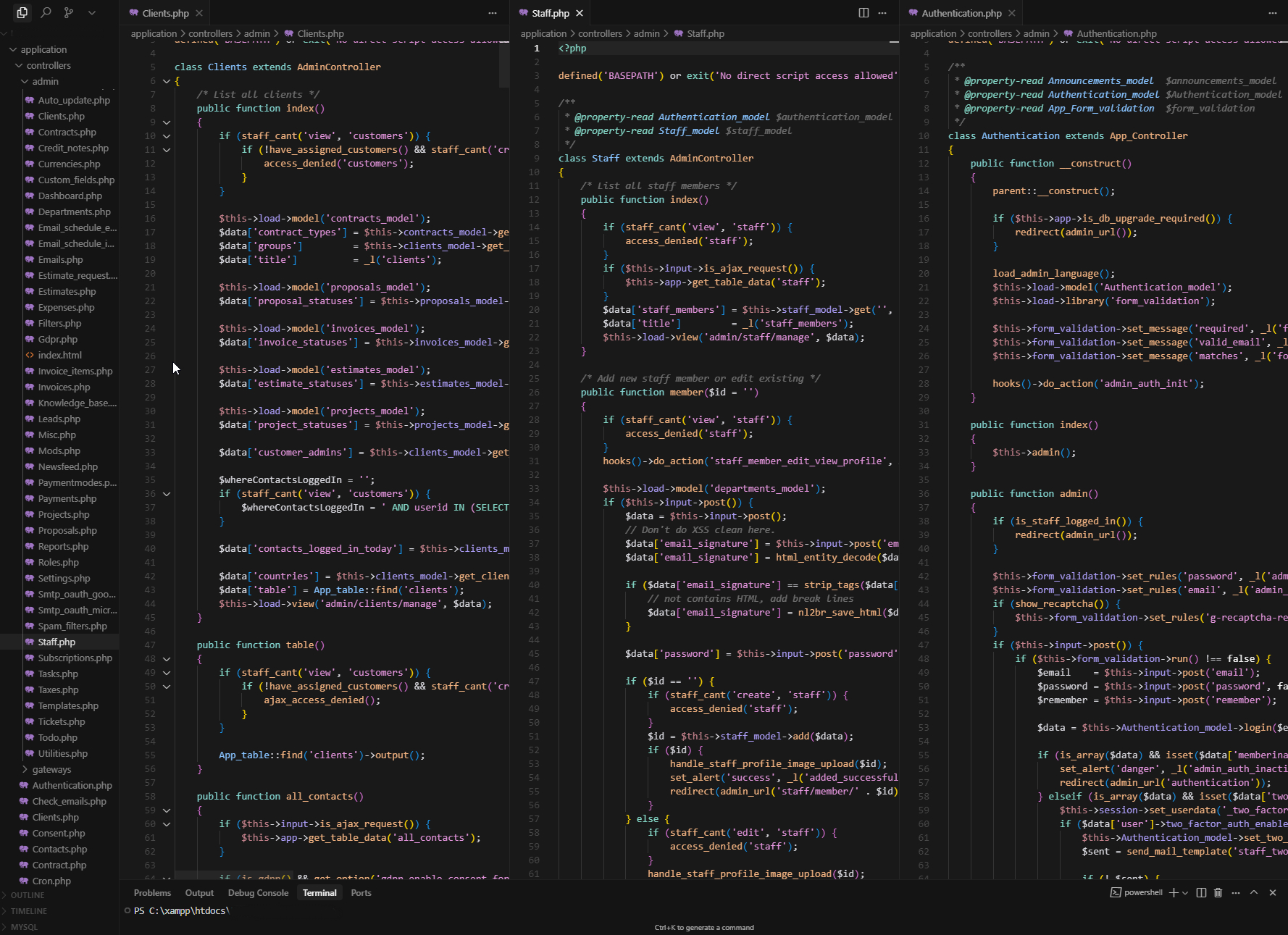The image size is (1288, 935).
Task: Switch to the Ports tab
Action: 361,892
